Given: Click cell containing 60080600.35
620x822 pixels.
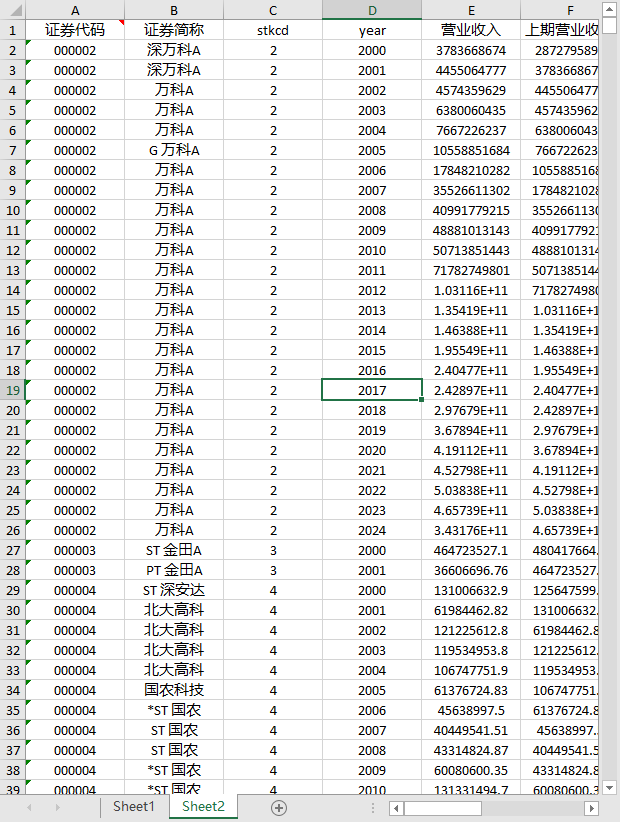Looking at the screenshot, I should click(x=471, y=771).
